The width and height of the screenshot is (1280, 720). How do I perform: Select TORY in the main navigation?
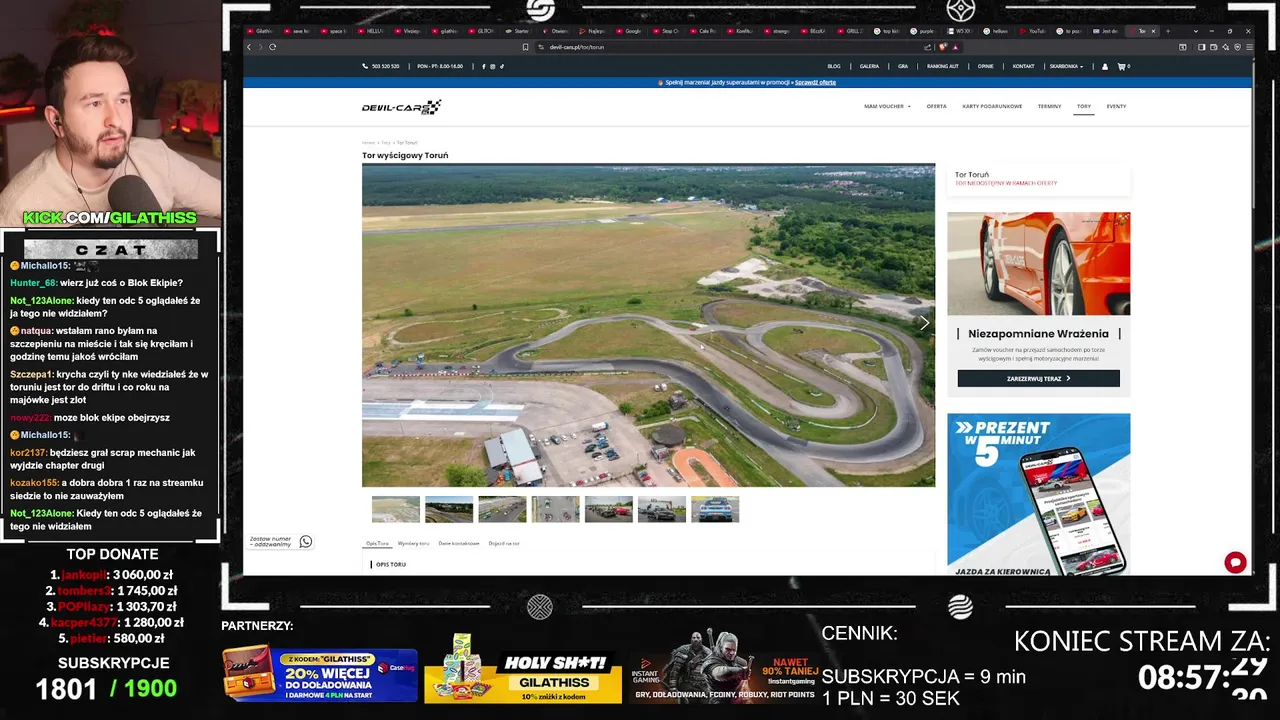1084,106
